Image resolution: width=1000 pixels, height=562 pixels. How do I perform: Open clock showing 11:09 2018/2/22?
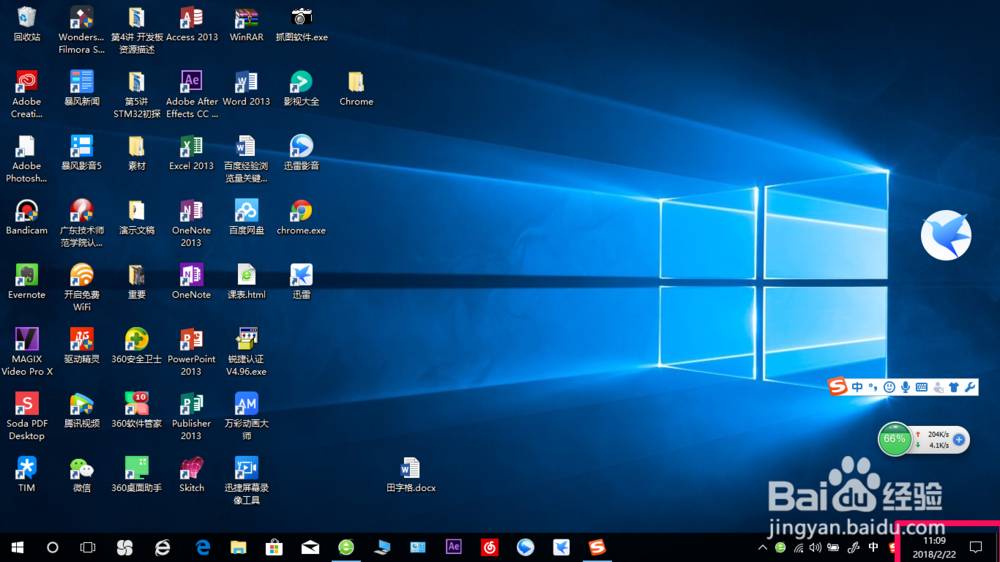click(934, 547)
